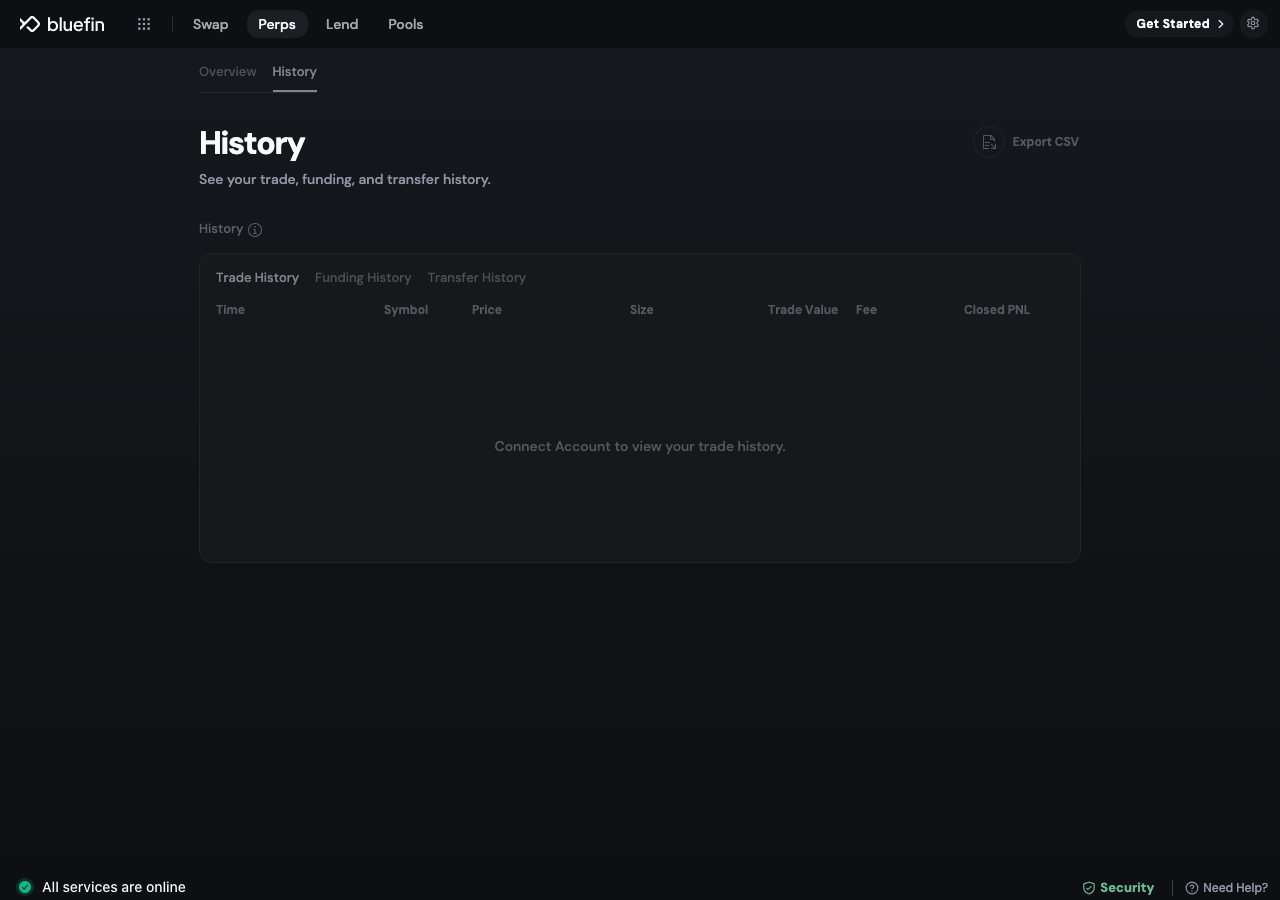Click the Get Started arrow chevron
The image size is (1280, 900).
[1221, 24]
